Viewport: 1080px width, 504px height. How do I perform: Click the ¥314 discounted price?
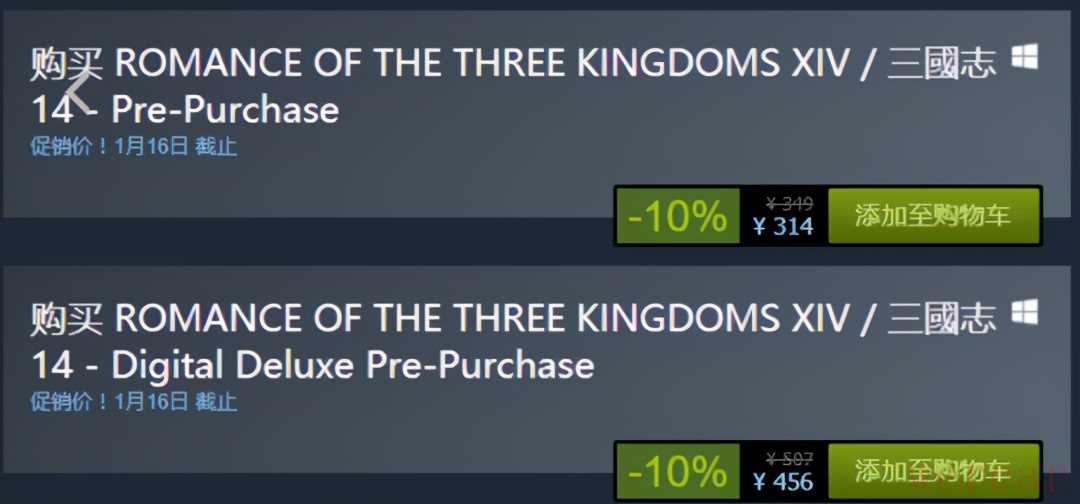783,227
